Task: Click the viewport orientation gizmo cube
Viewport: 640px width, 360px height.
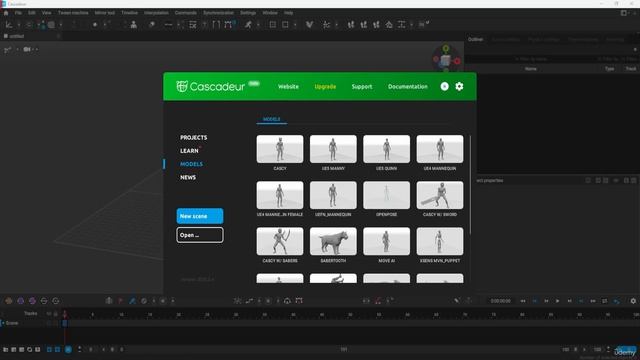Action: pyautogui.click(x=446, y=60)
